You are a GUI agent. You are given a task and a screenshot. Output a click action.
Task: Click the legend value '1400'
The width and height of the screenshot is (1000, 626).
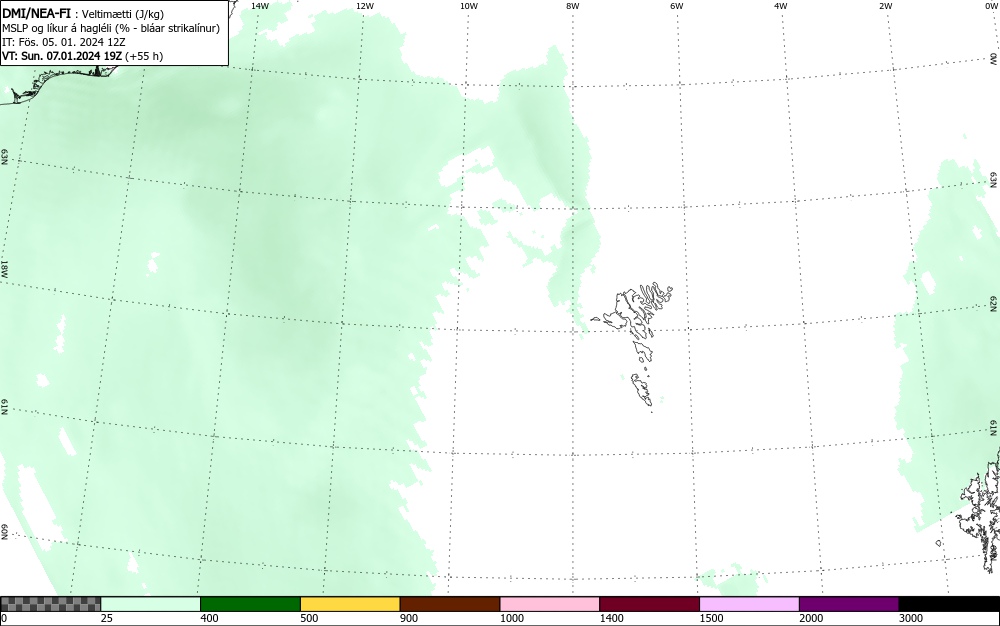pos(612,618)
